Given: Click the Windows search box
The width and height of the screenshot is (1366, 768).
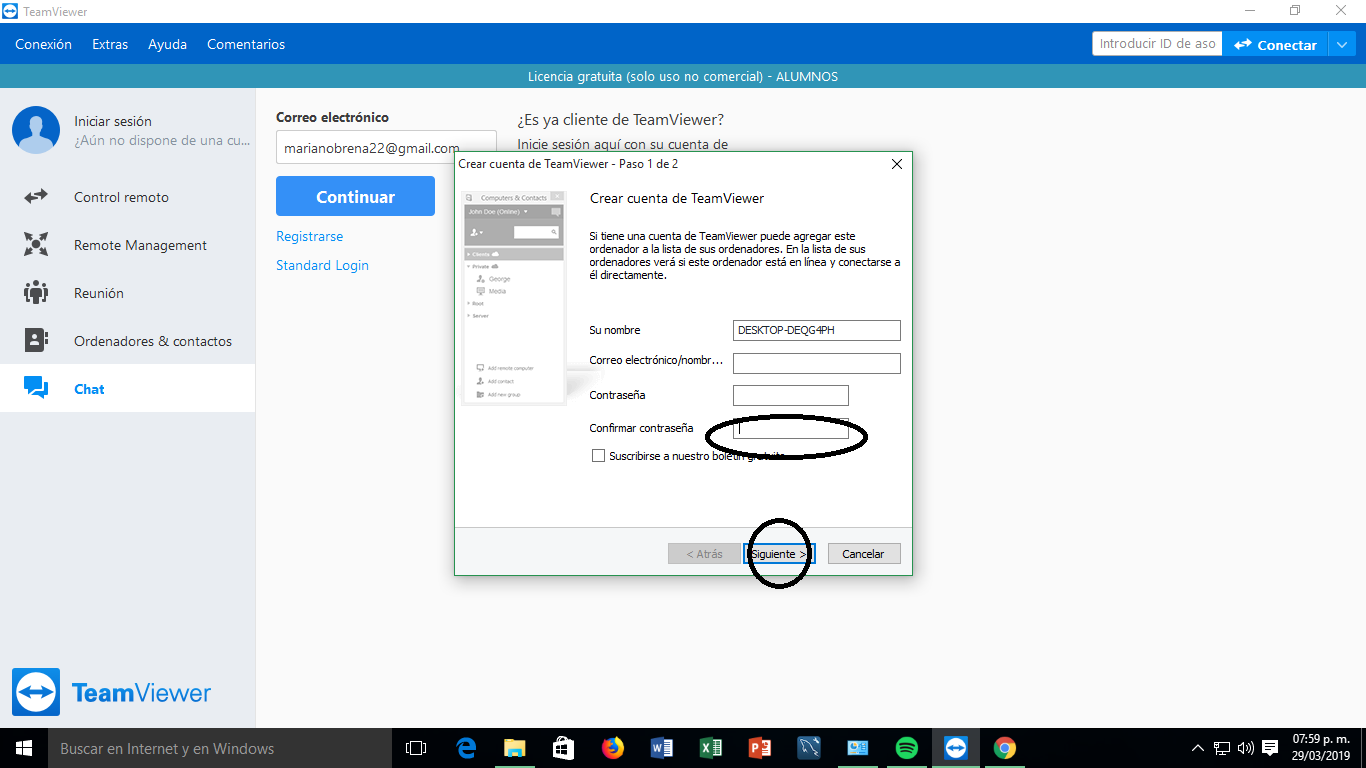Looking at the screenshot, I should click(220, 748).
